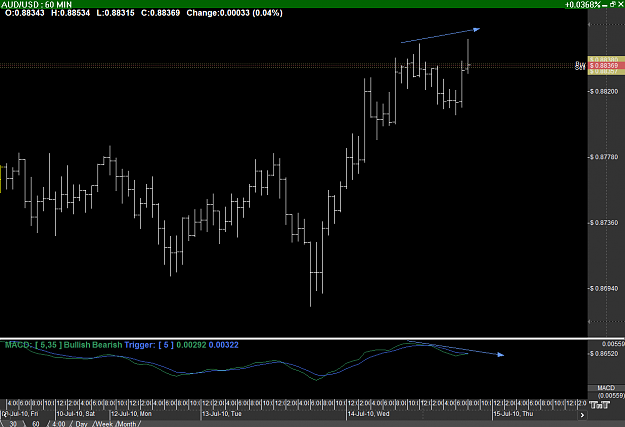
Task: Click the 10-Jul-10, Sat date label
Action: pos(75,414)
